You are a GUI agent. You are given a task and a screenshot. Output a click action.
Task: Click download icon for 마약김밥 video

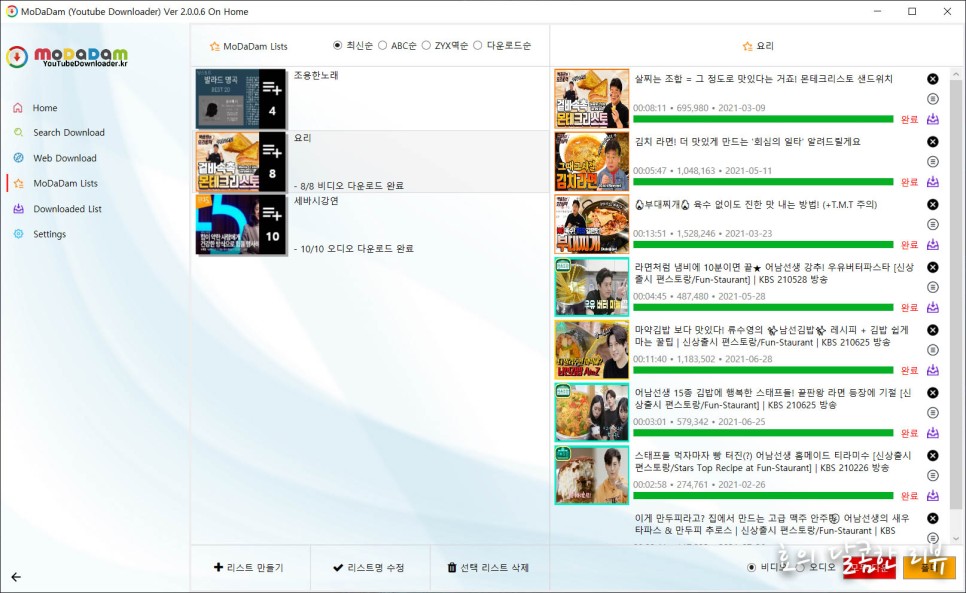pyautogui.click(x=933, y=370)
